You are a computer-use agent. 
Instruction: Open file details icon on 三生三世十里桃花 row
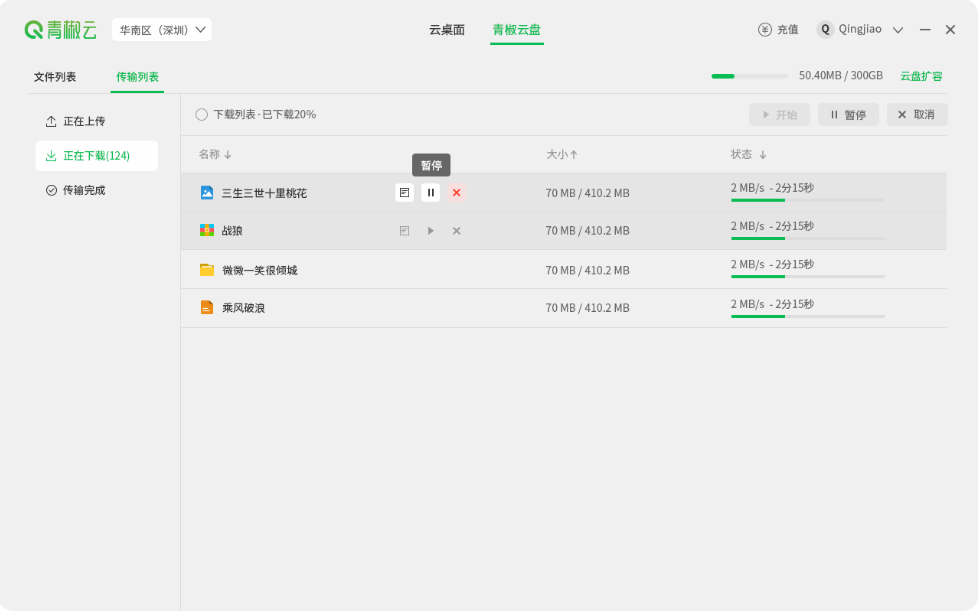[404, 192]
